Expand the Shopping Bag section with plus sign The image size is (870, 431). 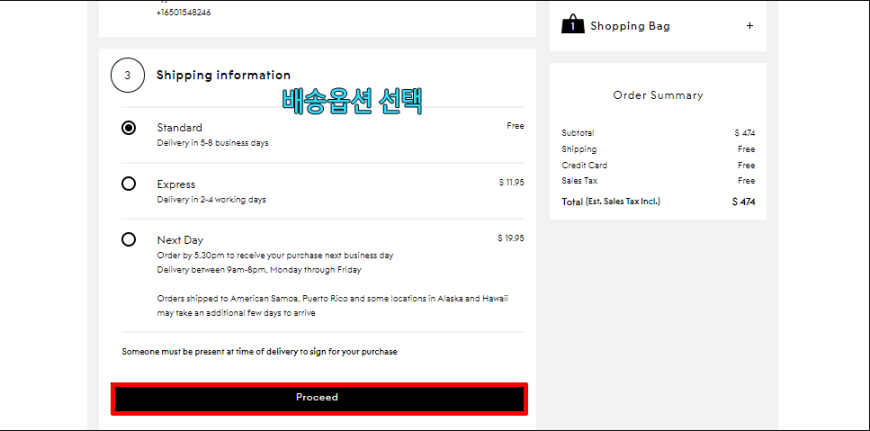pyautogui.click(x=750, y=26)
